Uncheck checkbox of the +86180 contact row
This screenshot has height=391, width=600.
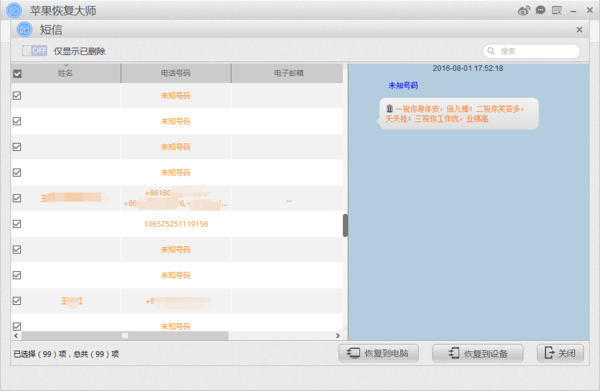click(x=17, y=198)
